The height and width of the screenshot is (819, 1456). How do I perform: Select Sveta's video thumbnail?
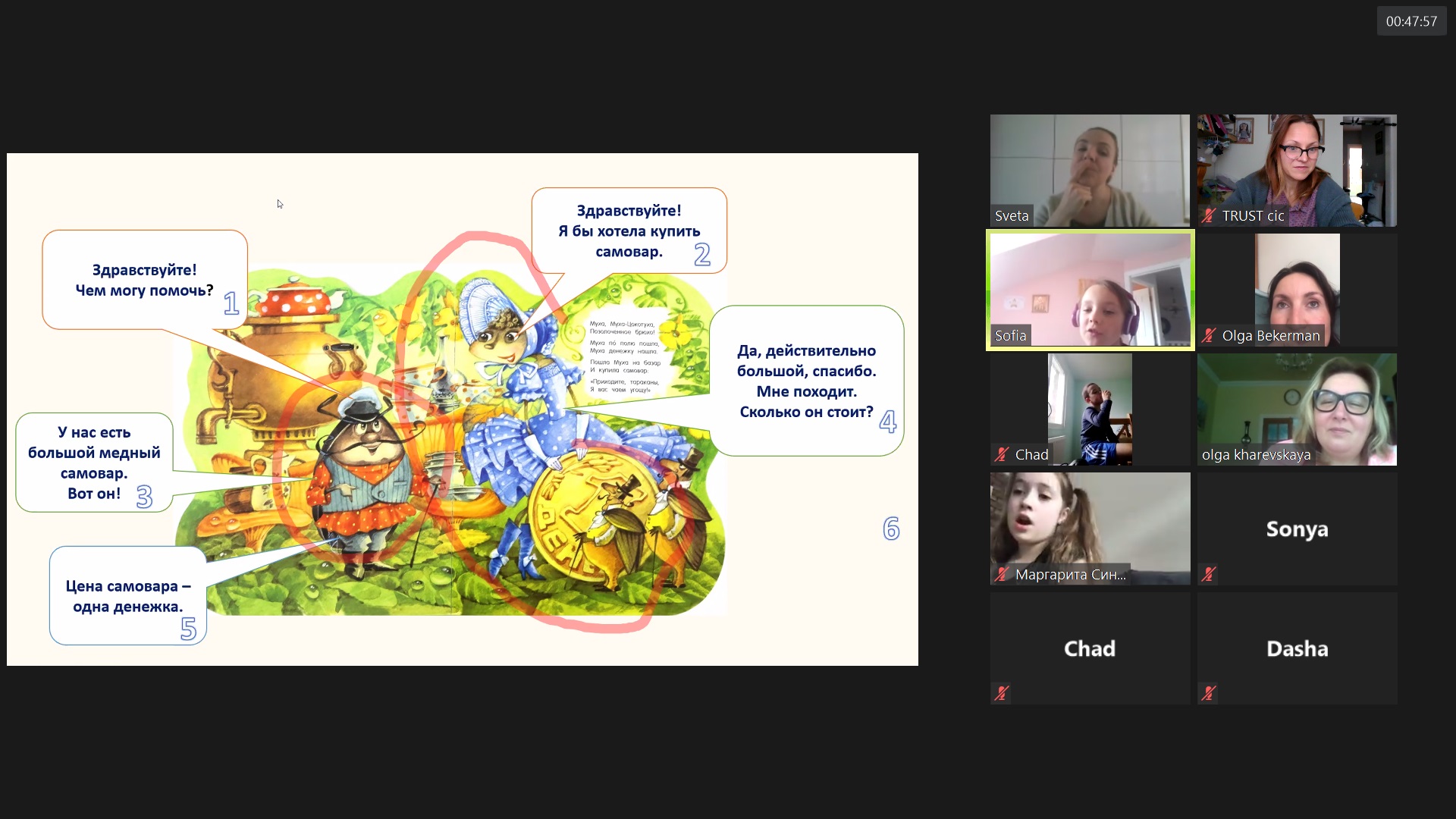click(x=1090, y=170)
